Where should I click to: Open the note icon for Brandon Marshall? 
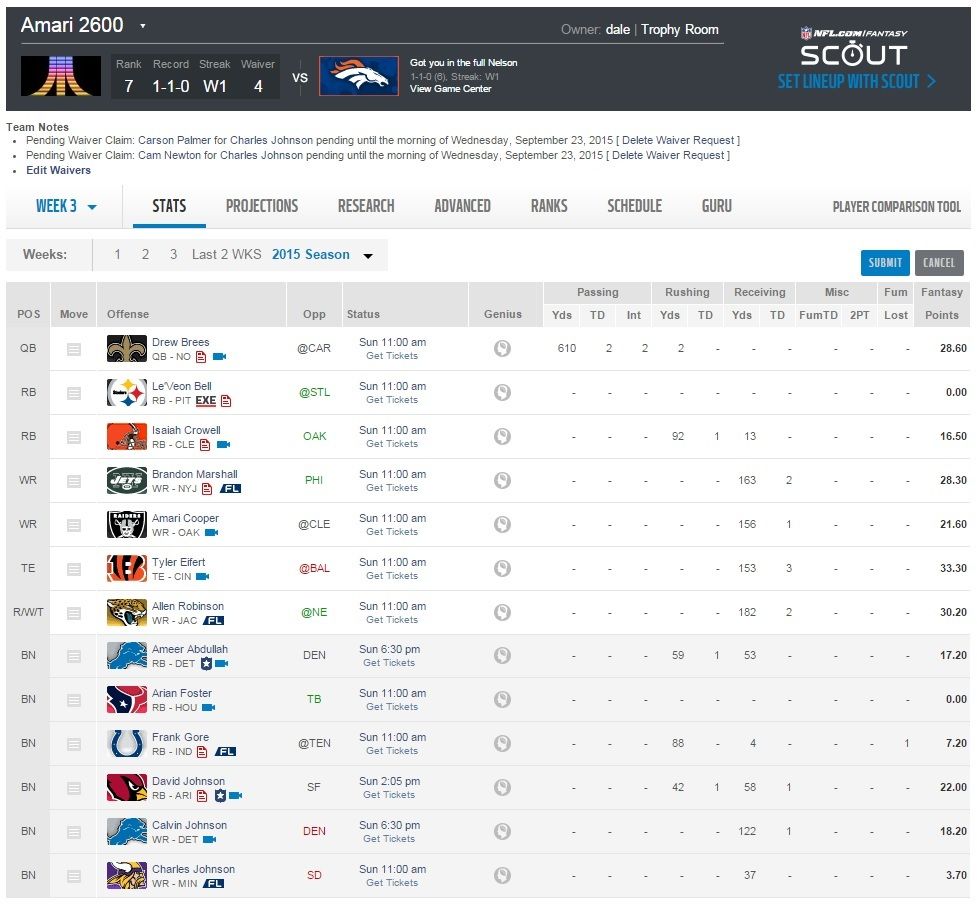207,489
